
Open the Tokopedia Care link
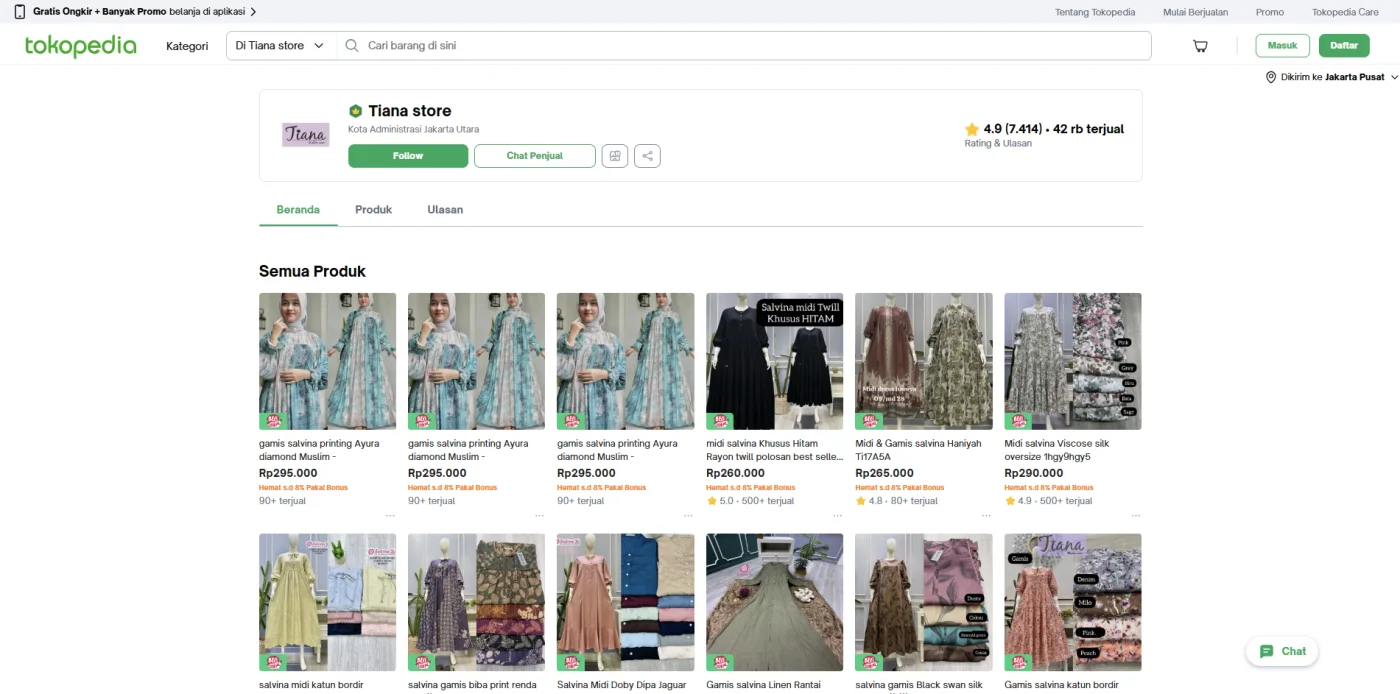pos(1345,12)
